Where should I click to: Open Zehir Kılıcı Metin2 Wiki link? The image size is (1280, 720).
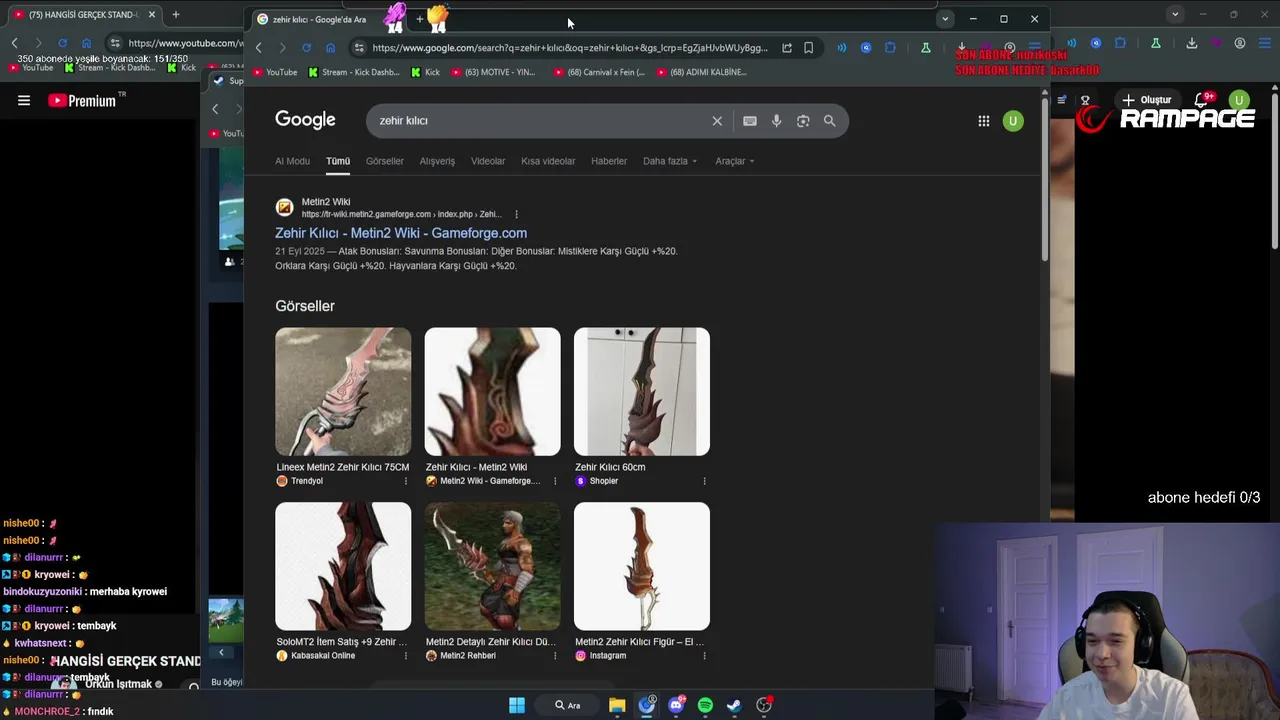401,233
